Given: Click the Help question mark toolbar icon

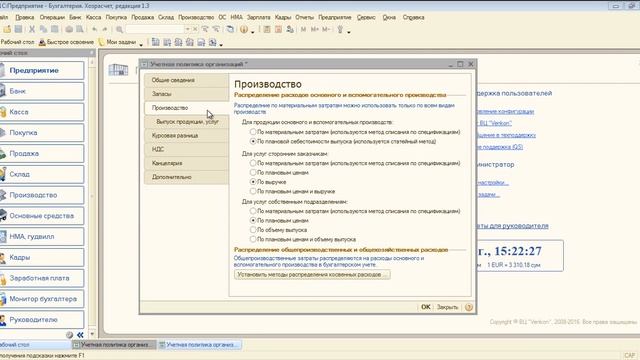Looking at the screenshot, I should (244, 29).
